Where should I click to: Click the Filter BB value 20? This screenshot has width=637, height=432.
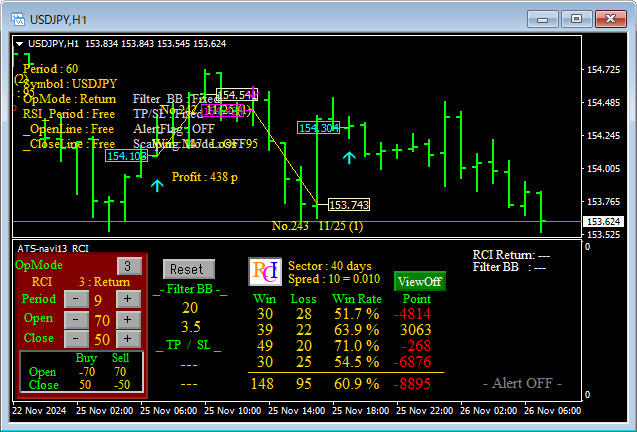(190, 308)
